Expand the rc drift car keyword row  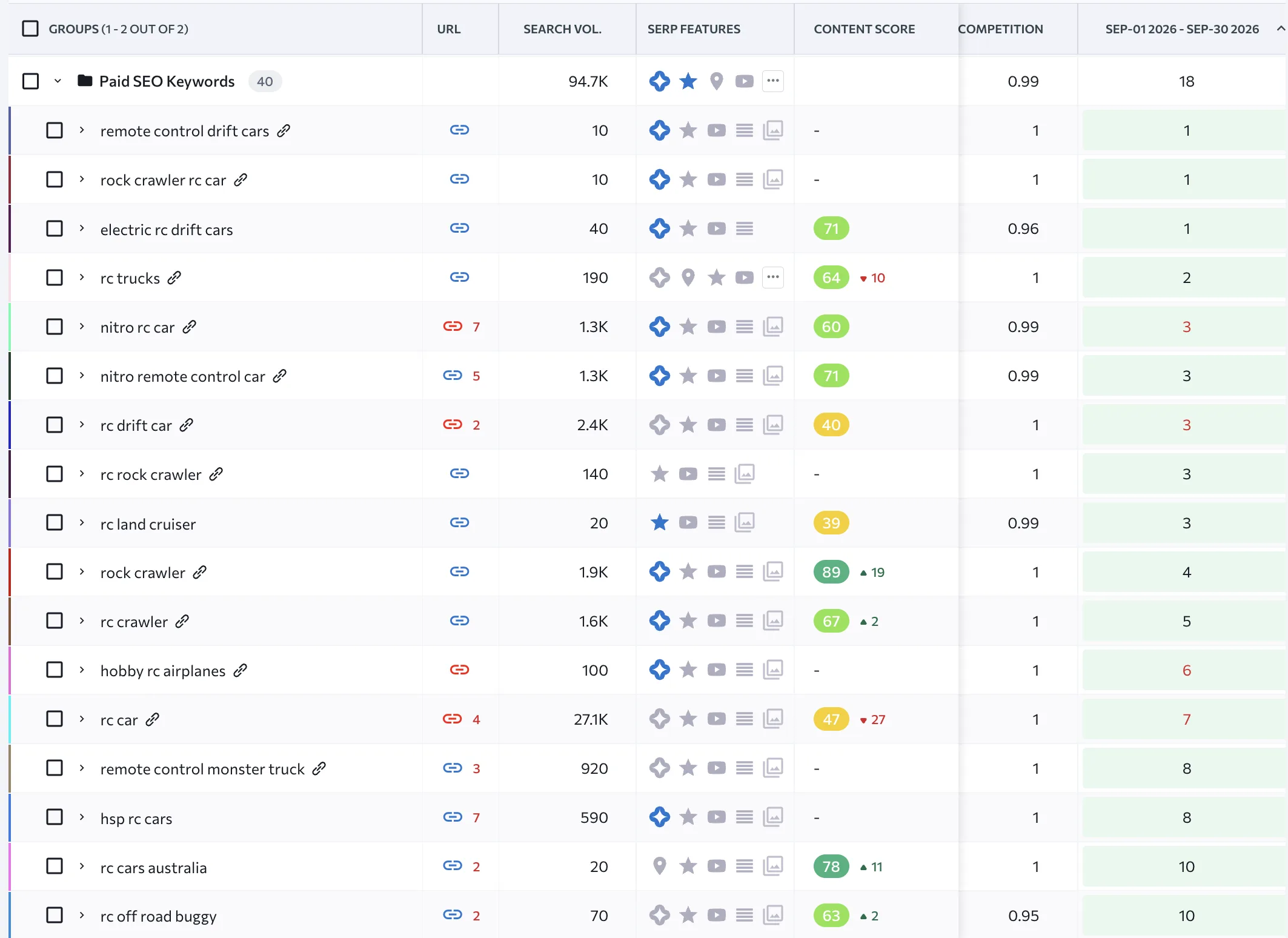82,424
